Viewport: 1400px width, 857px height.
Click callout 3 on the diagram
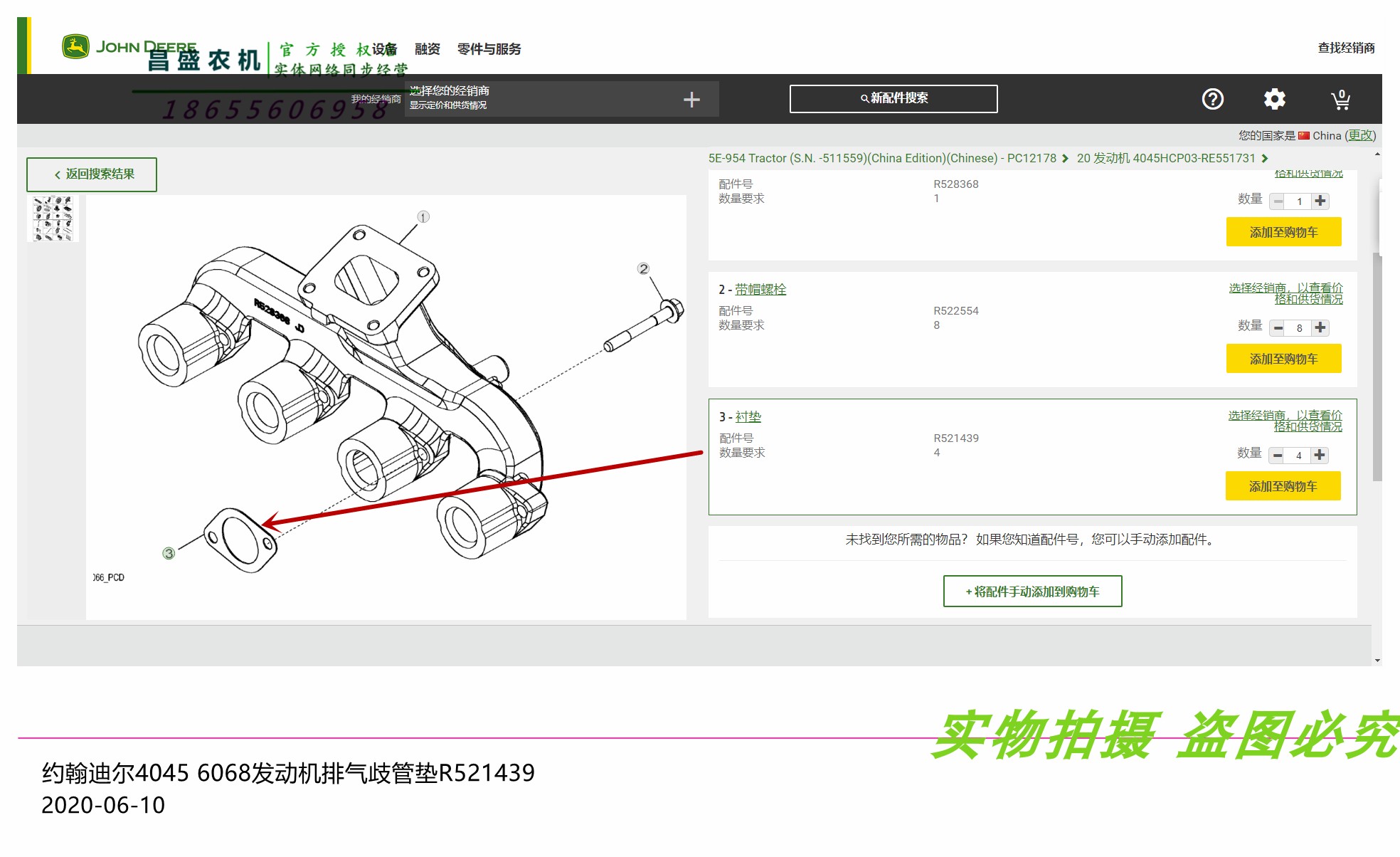coord(169,553)
